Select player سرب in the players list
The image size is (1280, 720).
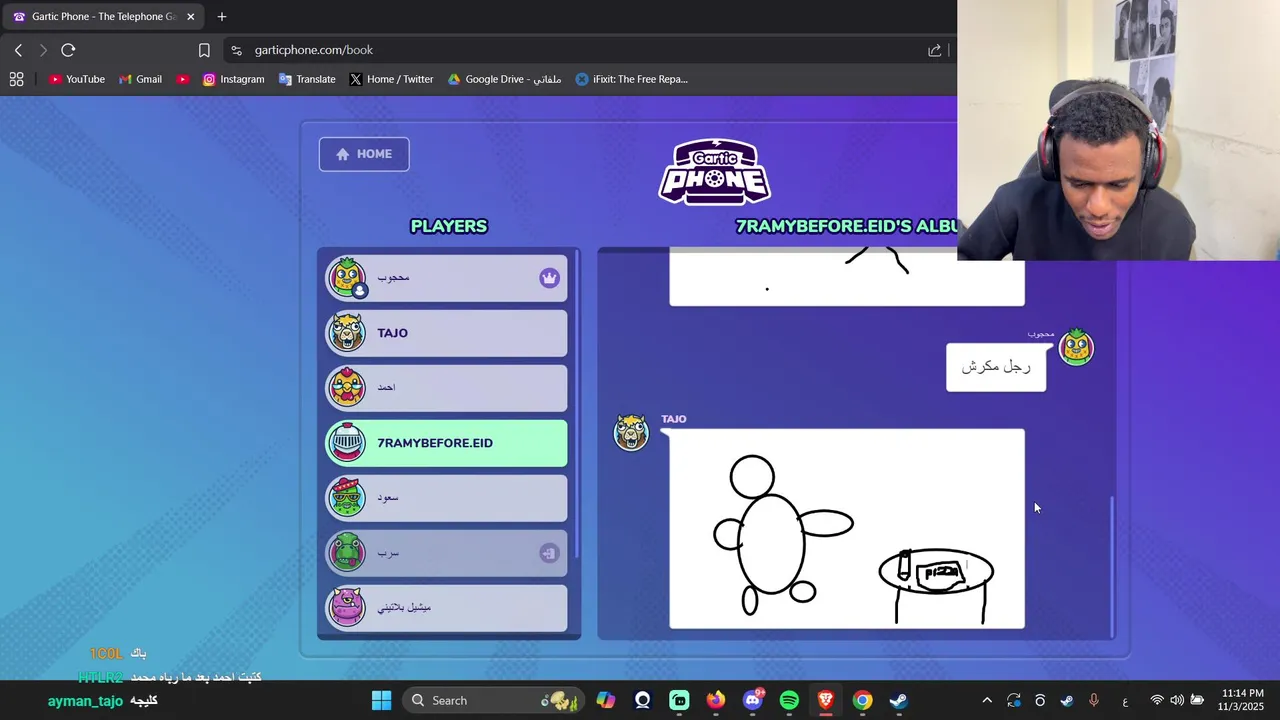click(446, 553)
